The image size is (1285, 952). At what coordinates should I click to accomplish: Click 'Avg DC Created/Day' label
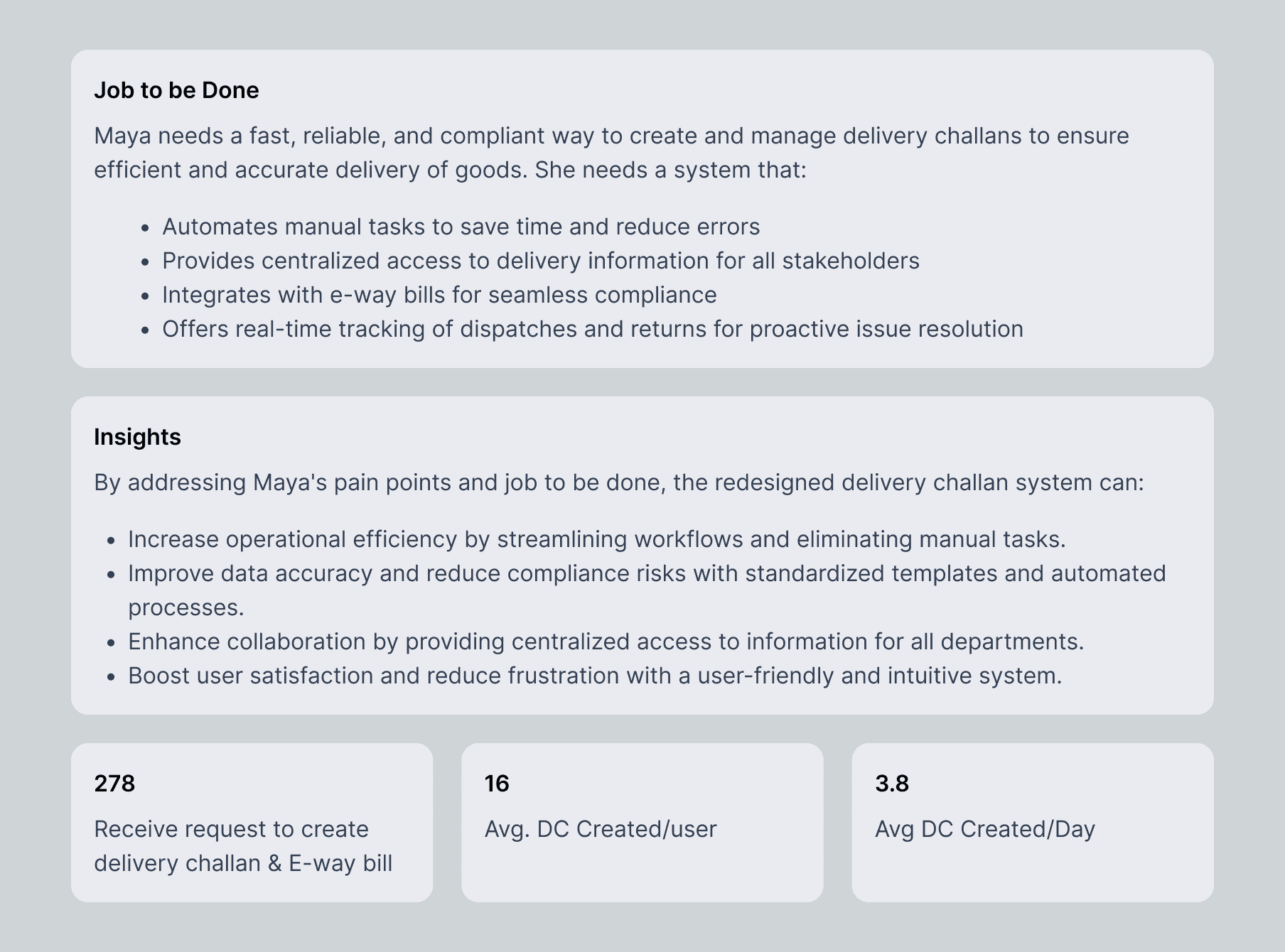(x=985, y=829)
